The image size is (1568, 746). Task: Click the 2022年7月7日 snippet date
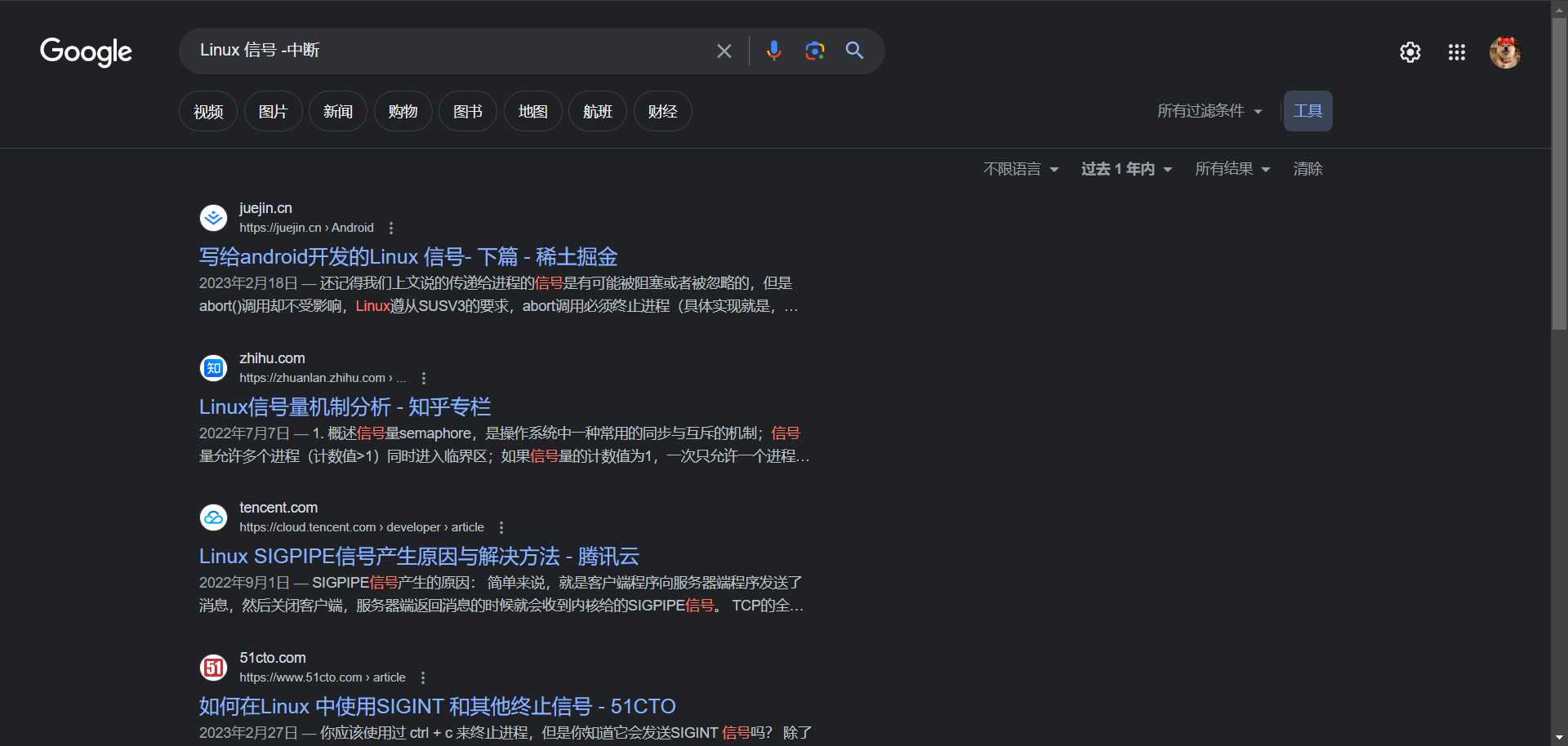coord(244,433)
